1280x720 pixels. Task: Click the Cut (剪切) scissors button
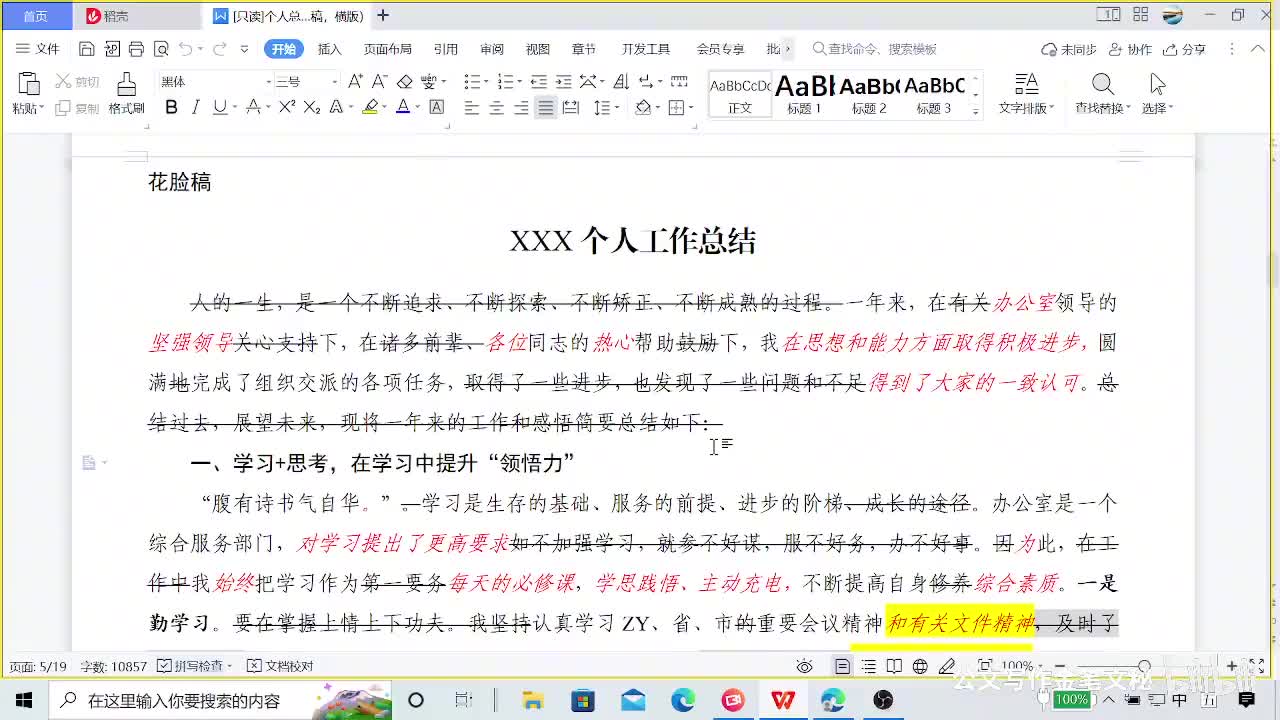(77, 82)
